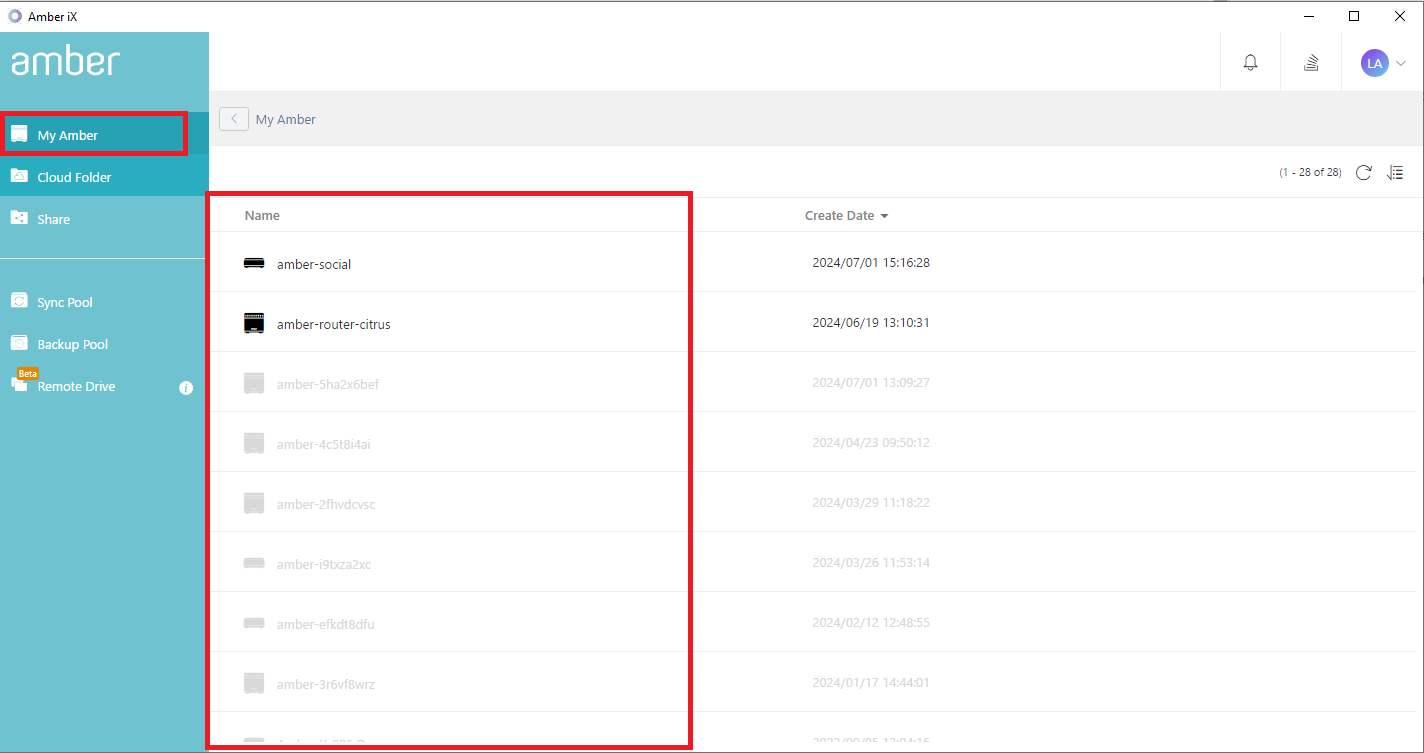Click the refresh list icon
This screenshot has height=753, width=1424.
[x=1363, y=173]
